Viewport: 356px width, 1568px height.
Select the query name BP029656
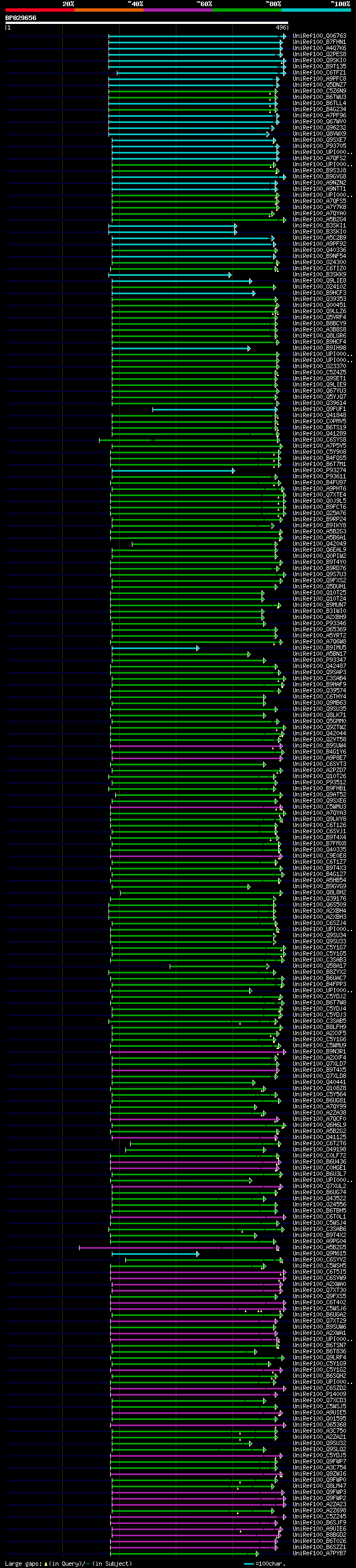(21, 18)
